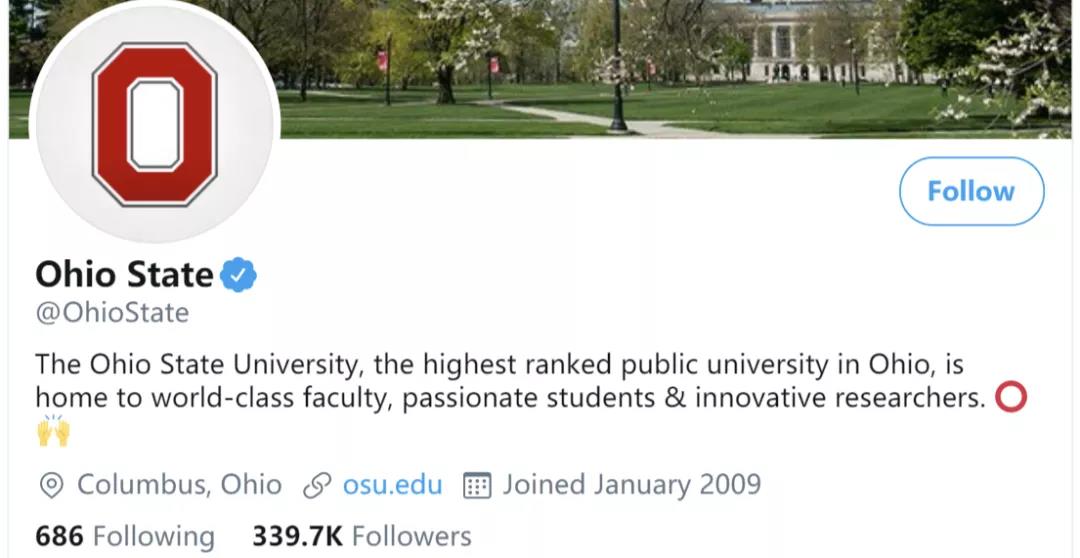
Task: Click the Follow button
Action: pos(971,191)
